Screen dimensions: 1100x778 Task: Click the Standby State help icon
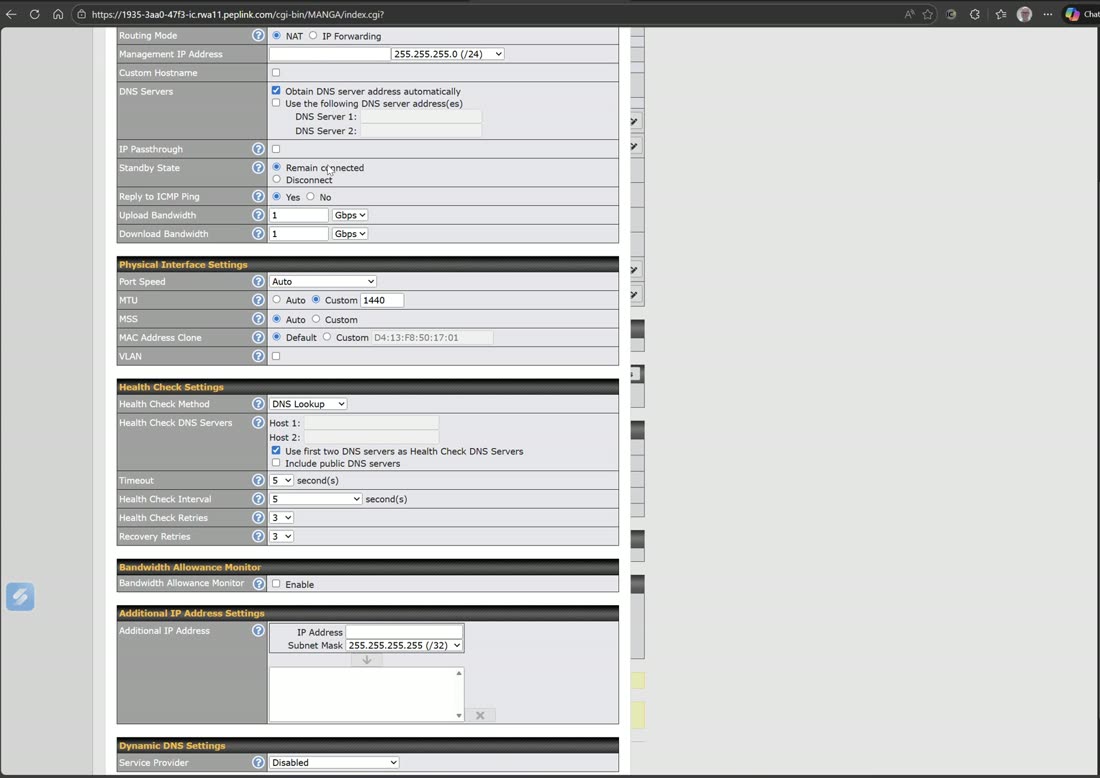tap(258, 168)
